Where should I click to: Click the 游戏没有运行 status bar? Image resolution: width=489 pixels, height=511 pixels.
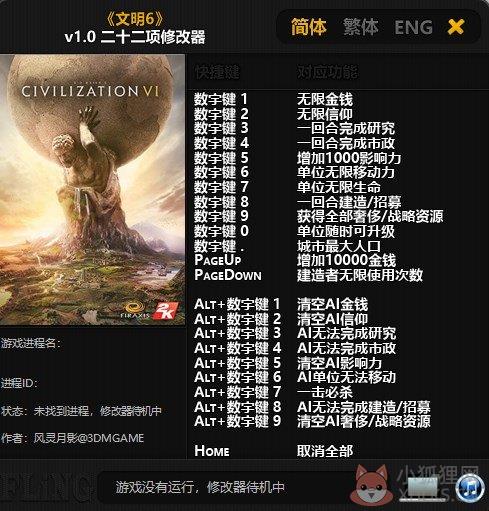(200, 488)
